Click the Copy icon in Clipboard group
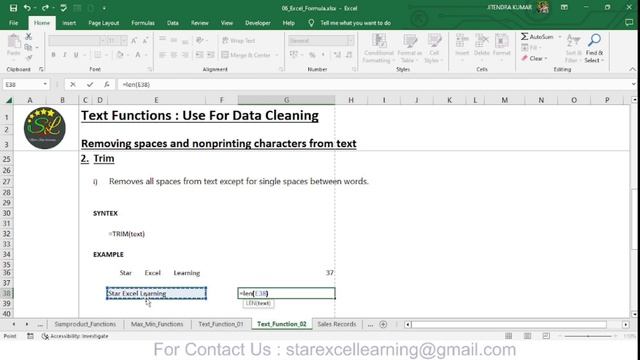Image resolution: width=640 pixels, height=360 pixels. click(28, 47)
